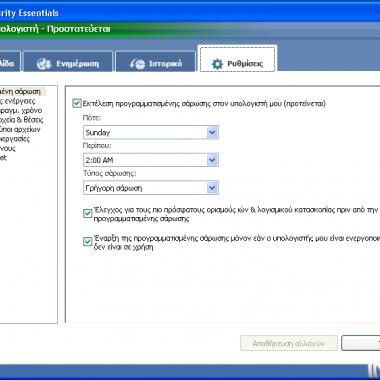Screen dimensions: 380x380
Task: Select the 'ενέργειες' settings list entry
Action: (x=17, y=101)
